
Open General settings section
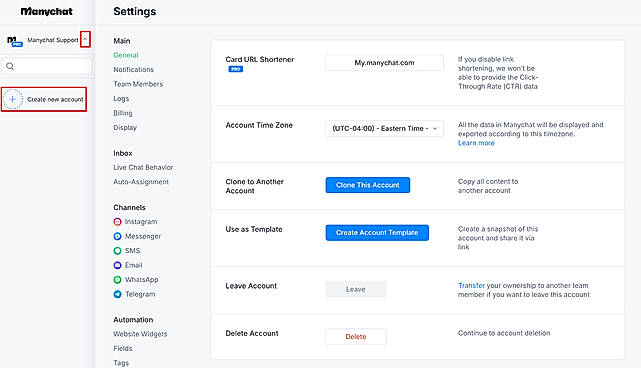126,55
